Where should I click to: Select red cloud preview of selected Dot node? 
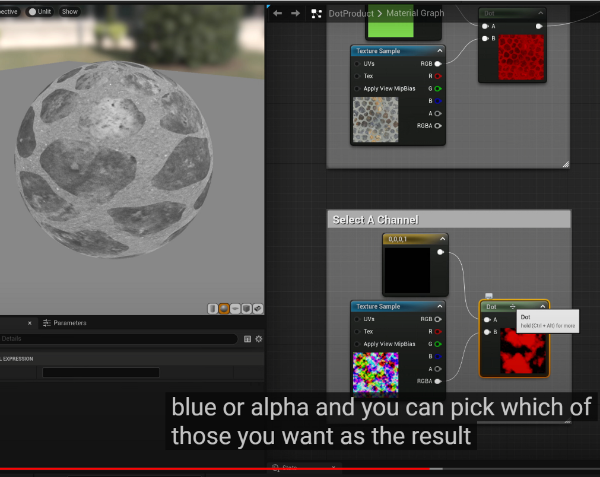click(x=523, y=351)
